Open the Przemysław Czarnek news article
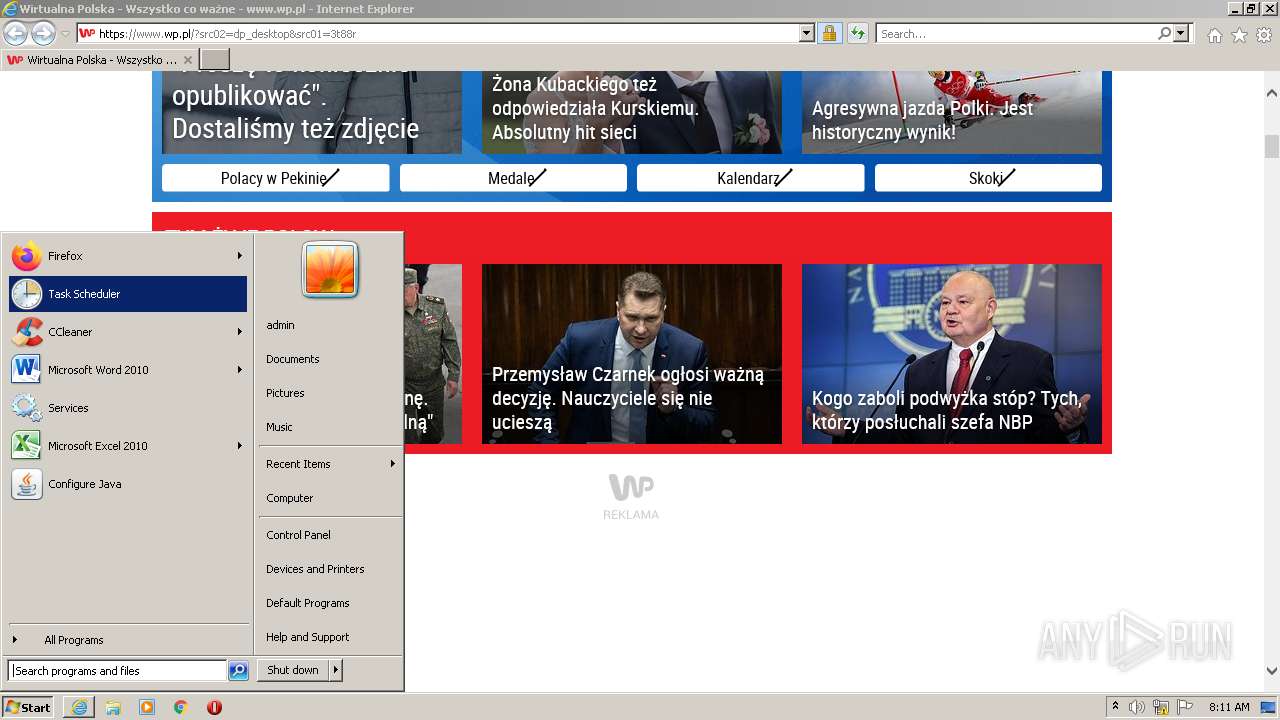 pos(632,354)
